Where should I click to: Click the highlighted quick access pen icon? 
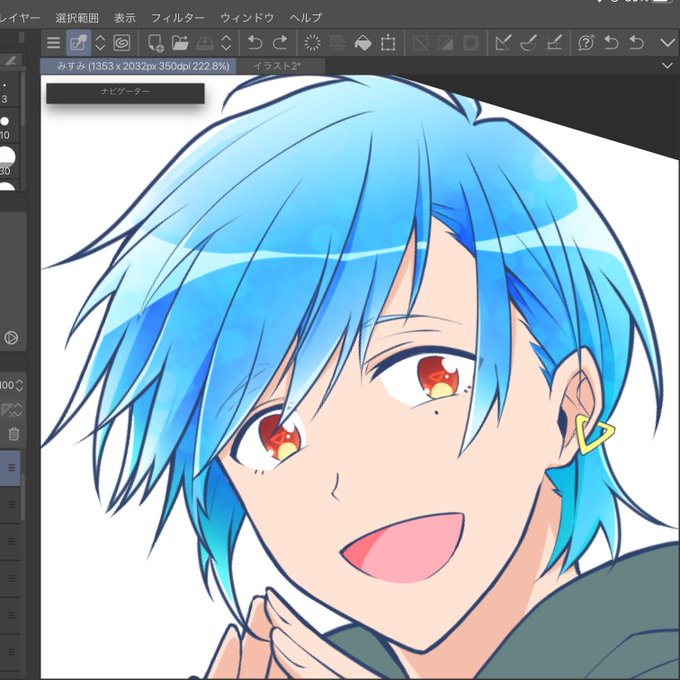[x=78, y=42]
